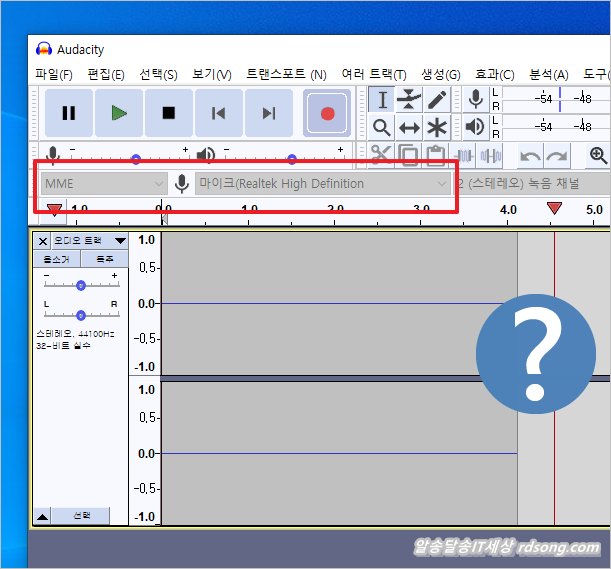Close the audio track with X button

[43, 241]
